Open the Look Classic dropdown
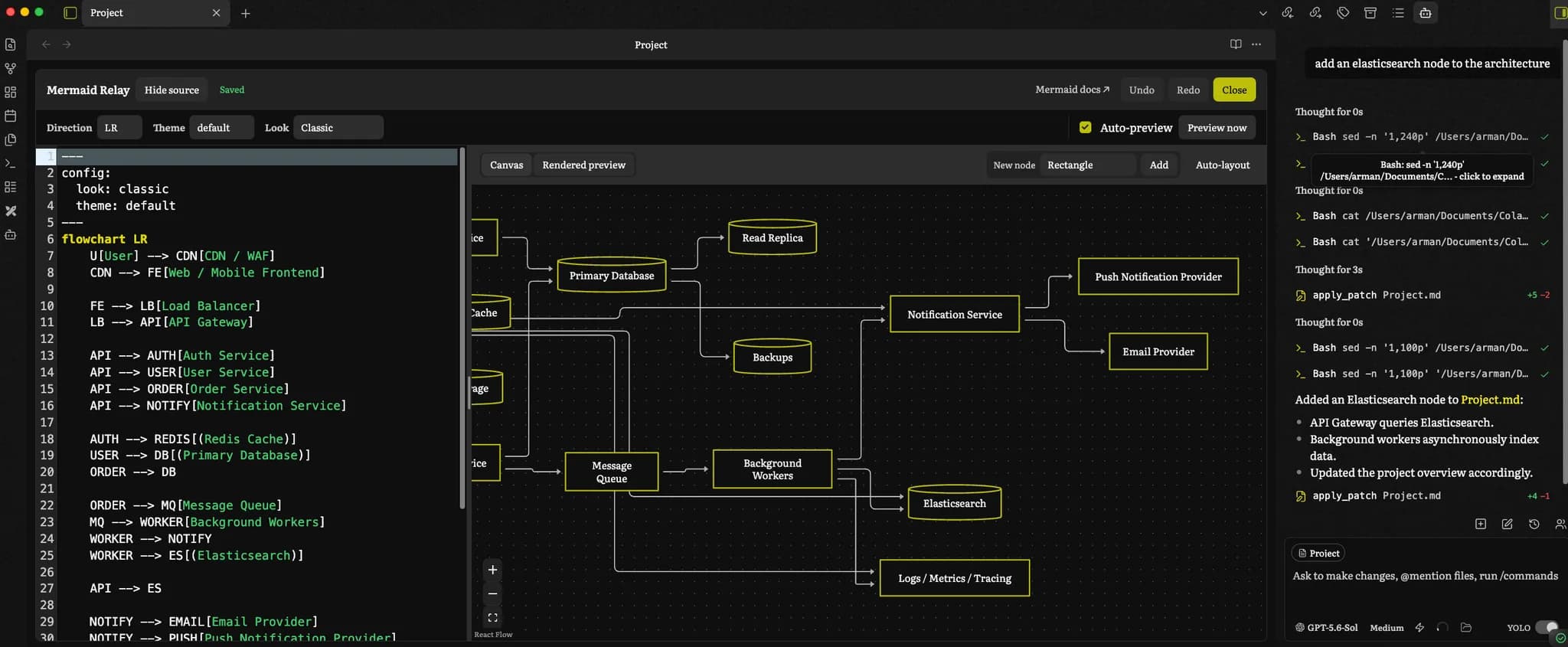 coord(338,128)
